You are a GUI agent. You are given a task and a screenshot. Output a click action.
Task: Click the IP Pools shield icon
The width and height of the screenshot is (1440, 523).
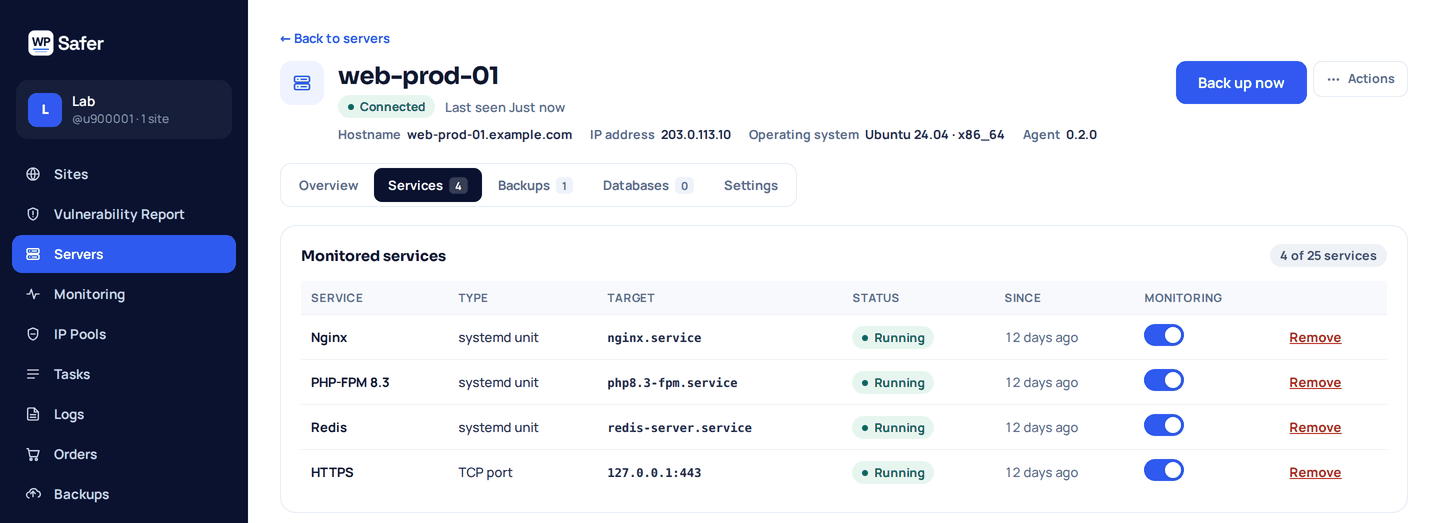pyautogui.click(x=33, y=334)
